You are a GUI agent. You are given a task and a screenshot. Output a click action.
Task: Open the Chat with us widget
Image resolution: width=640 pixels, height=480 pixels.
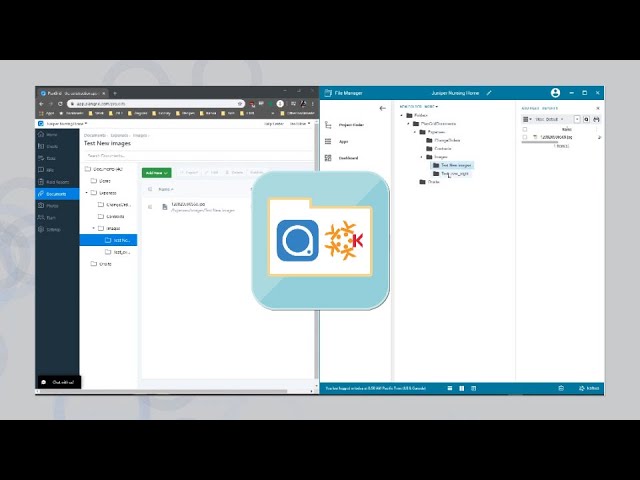[x=59, y=382]
